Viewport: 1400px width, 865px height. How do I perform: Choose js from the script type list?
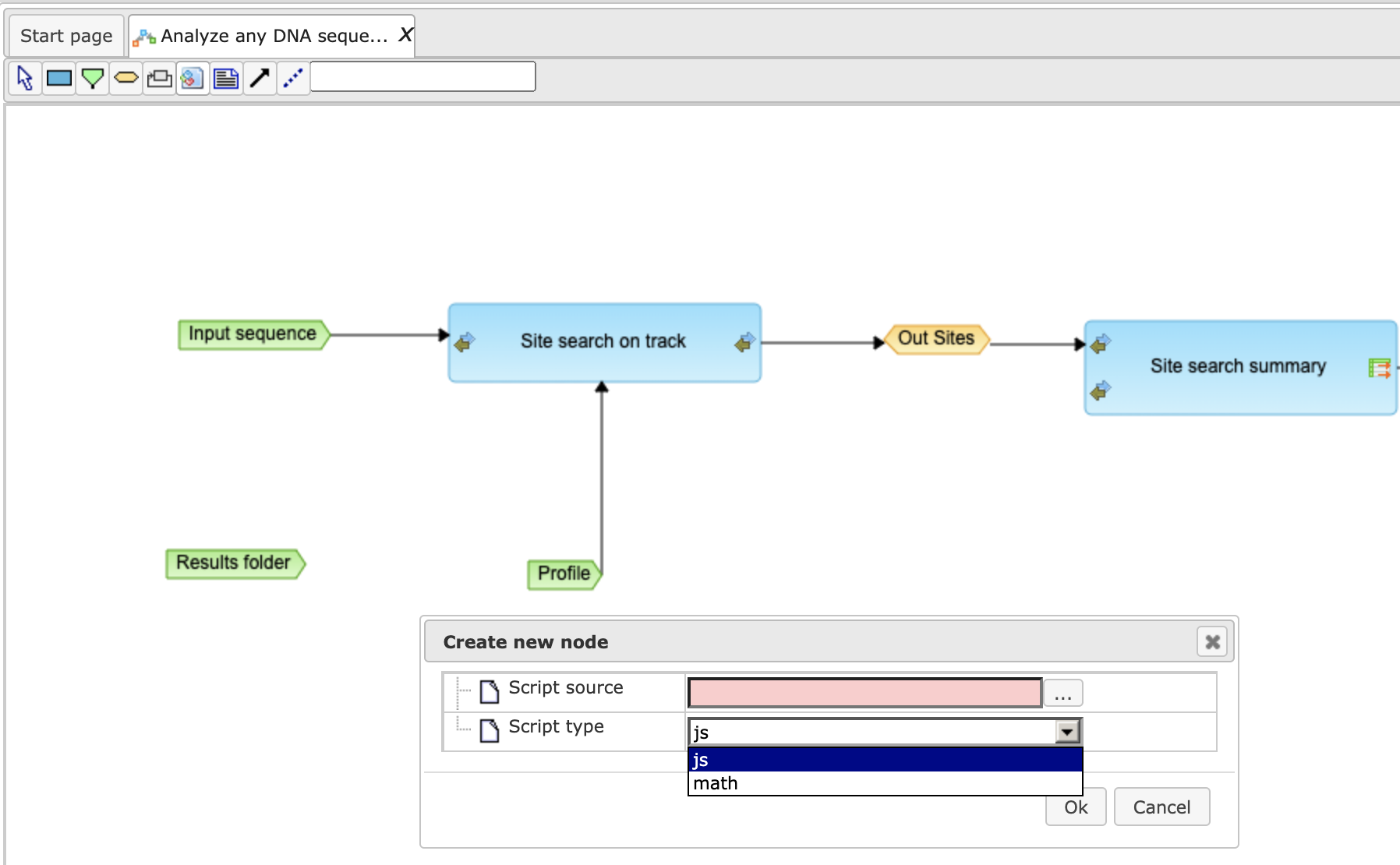(x=885, y=760)
